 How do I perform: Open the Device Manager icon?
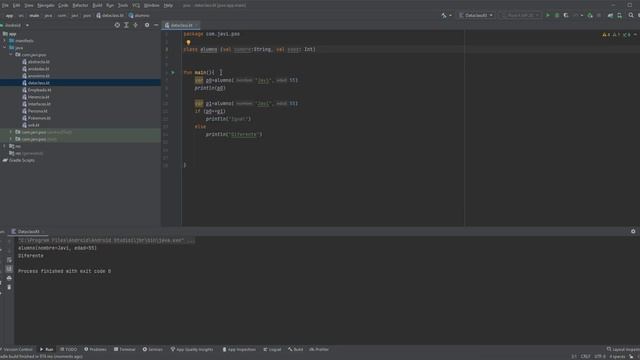point(620,16)
